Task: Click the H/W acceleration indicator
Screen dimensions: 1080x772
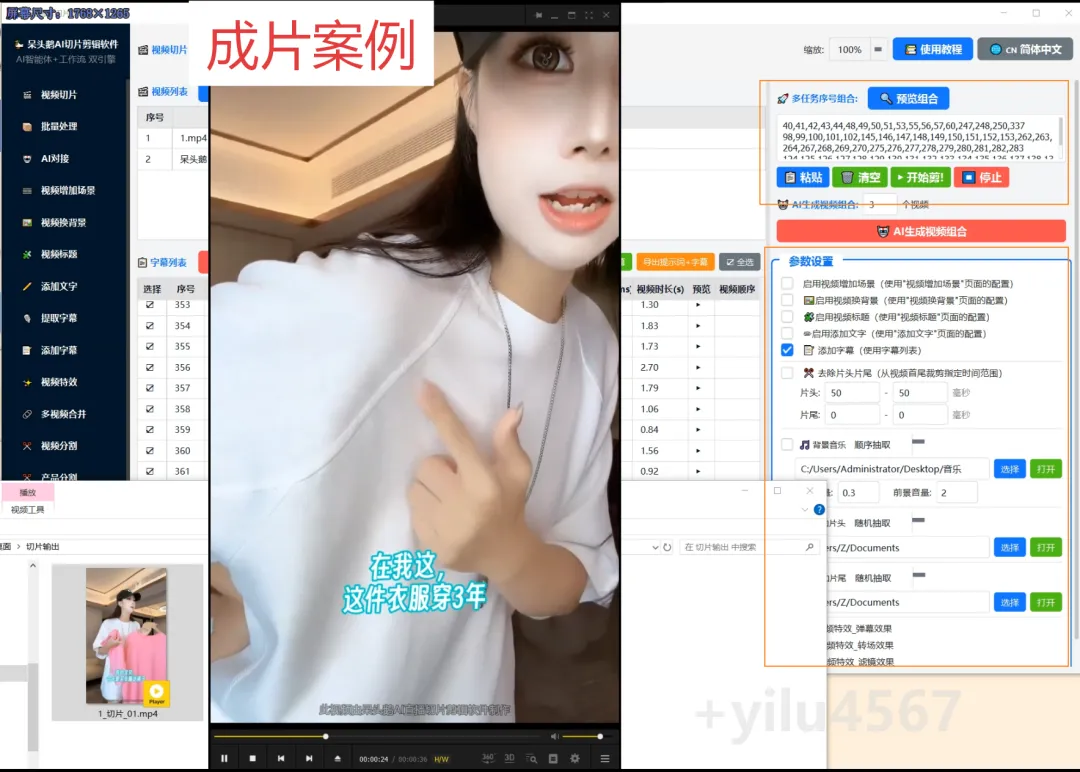Action: 442,759
